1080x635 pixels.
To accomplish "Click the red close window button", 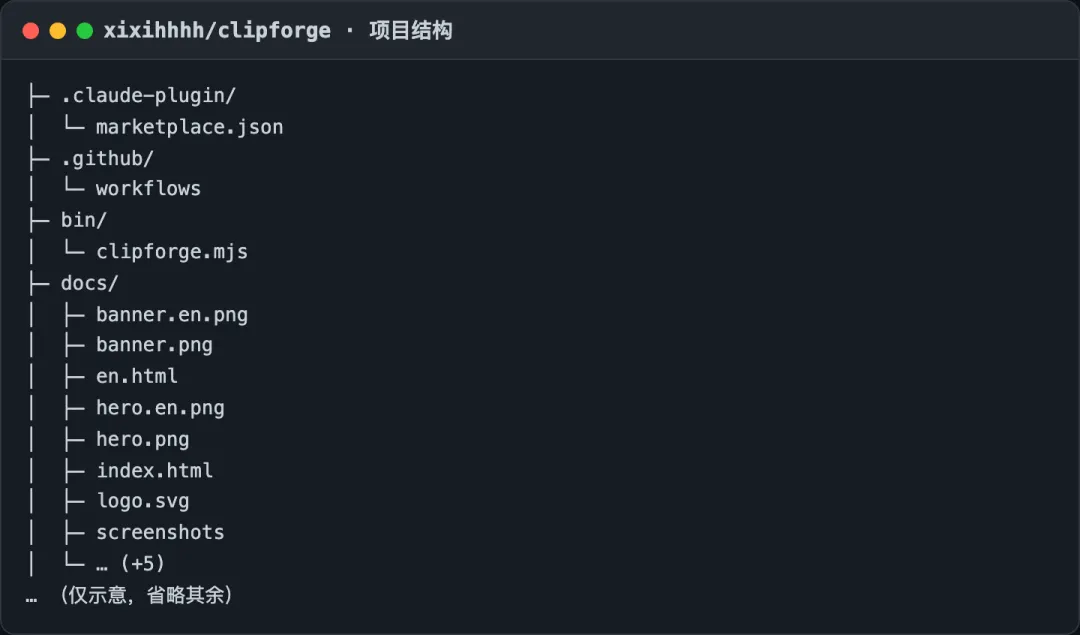I will (30, 31).
